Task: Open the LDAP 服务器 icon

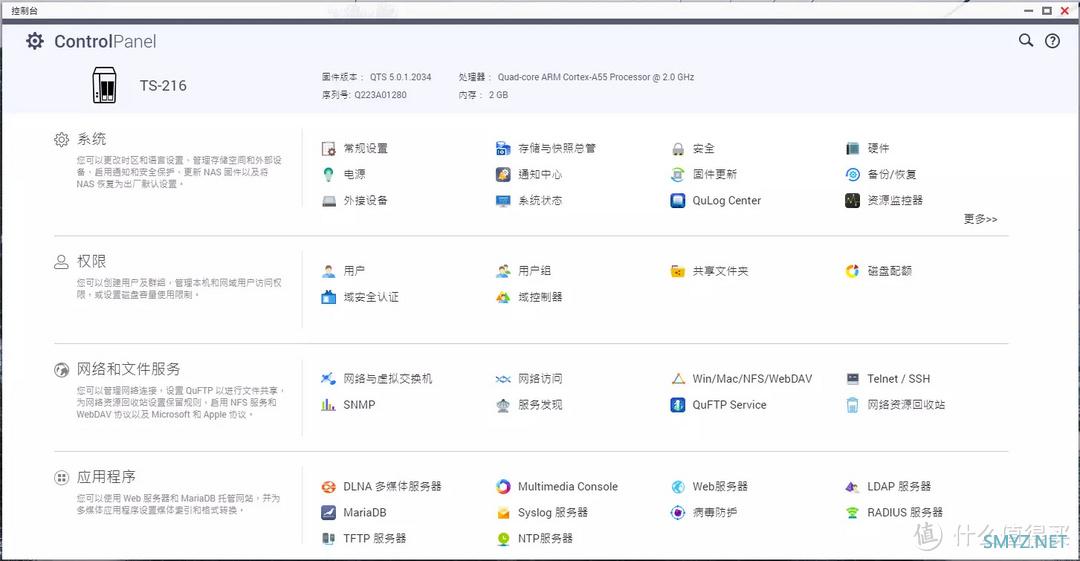Action: pyautogui.click(x=852, y=487)
